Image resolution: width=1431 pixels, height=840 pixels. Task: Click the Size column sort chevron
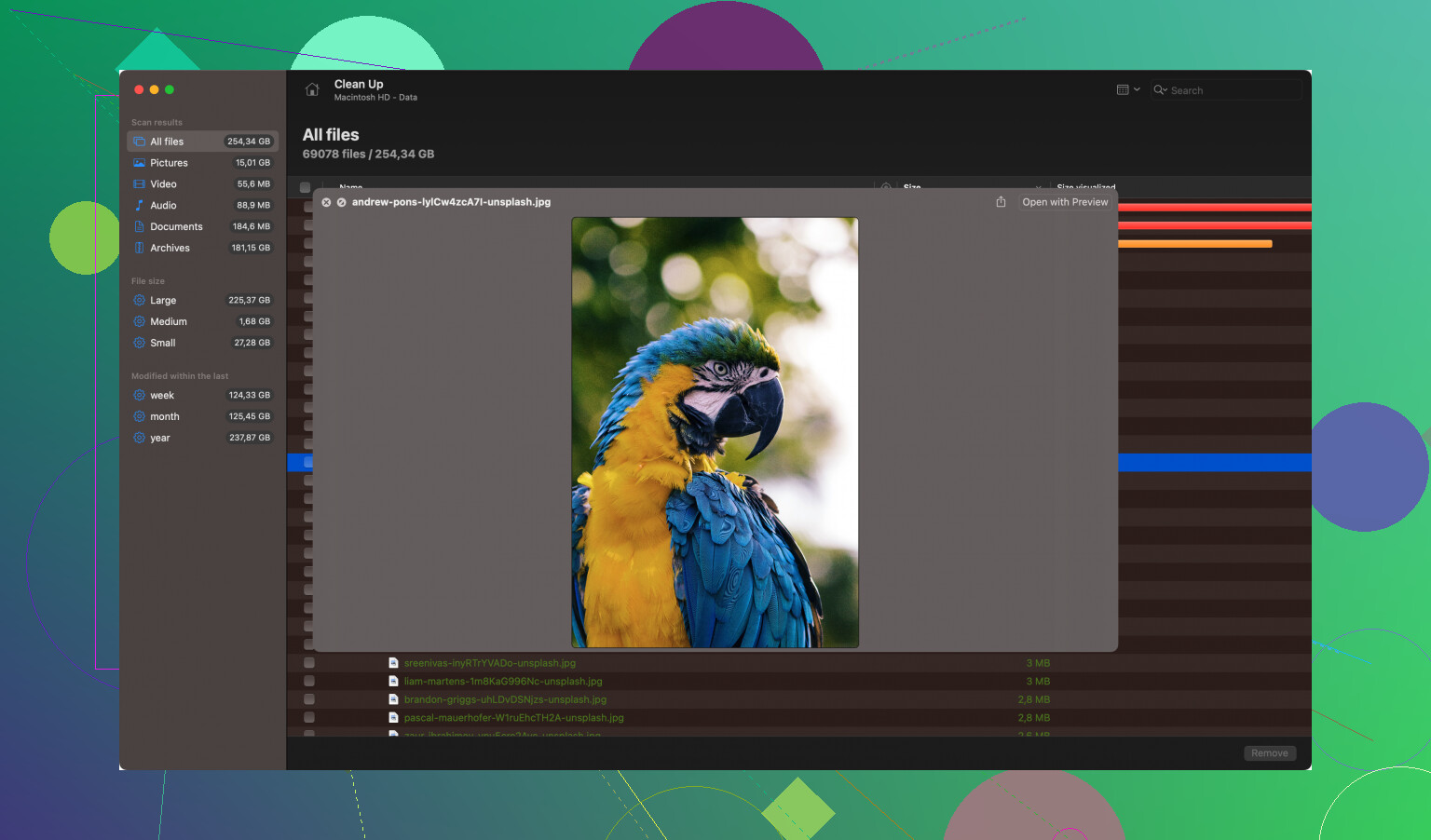pos(1038,187)
